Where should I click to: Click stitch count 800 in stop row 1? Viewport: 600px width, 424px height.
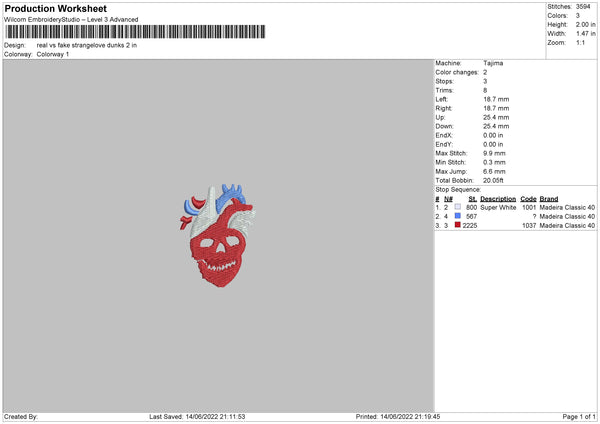471,207
